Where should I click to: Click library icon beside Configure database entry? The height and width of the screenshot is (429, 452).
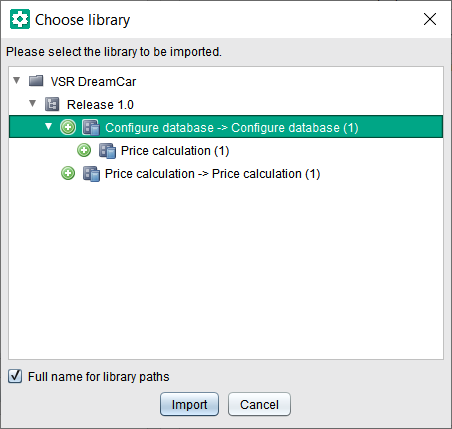(91, 128)
